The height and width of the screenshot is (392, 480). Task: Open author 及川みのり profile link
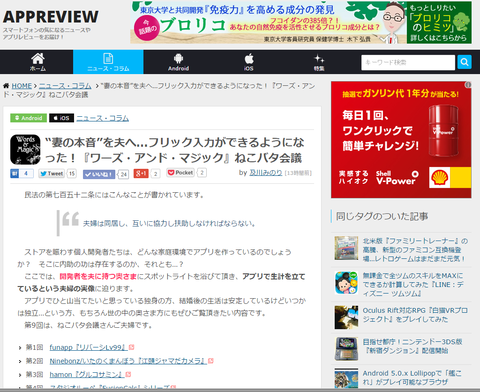point(266,173)
